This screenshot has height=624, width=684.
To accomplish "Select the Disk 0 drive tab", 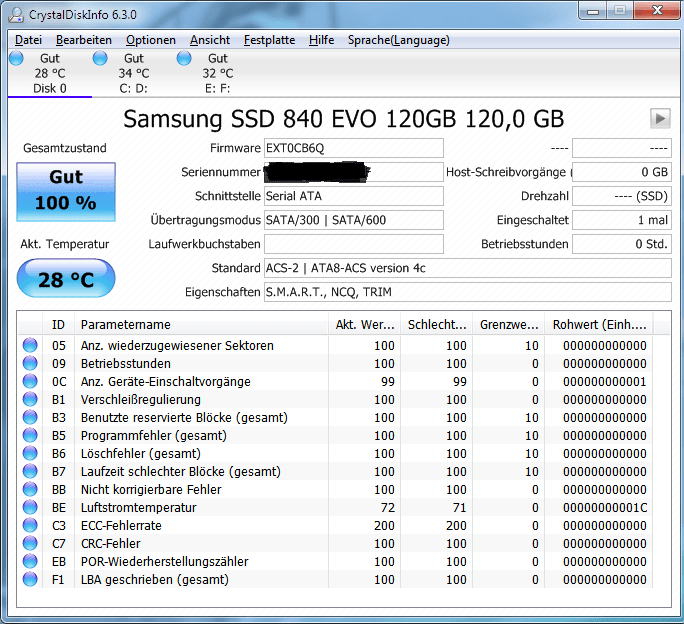I will tap(50, 73).
